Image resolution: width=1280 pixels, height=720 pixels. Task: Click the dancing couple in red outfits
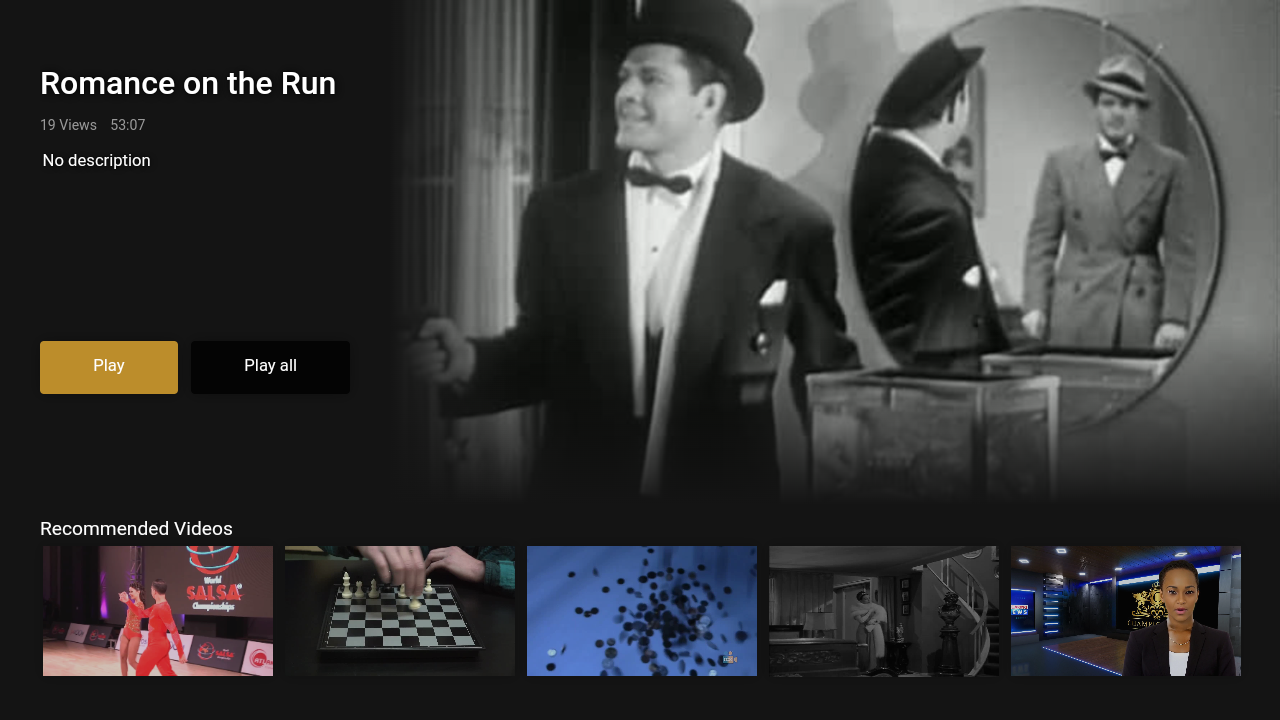(x=150, y=632)
